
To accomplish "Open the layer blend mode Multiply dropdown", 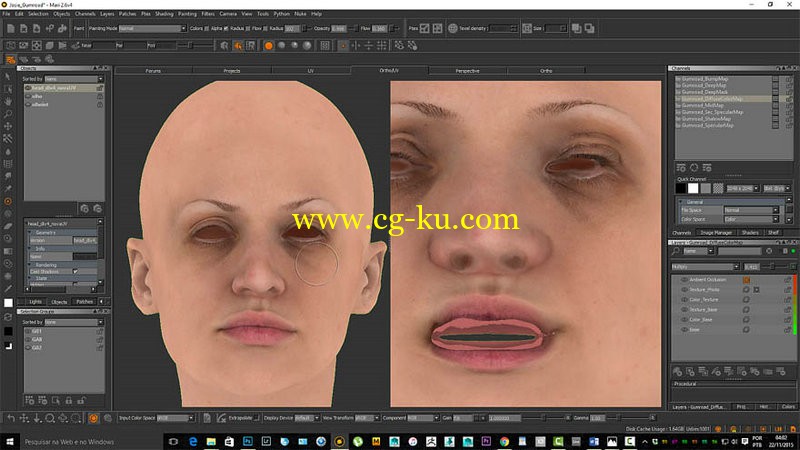I will coord(705,267).
